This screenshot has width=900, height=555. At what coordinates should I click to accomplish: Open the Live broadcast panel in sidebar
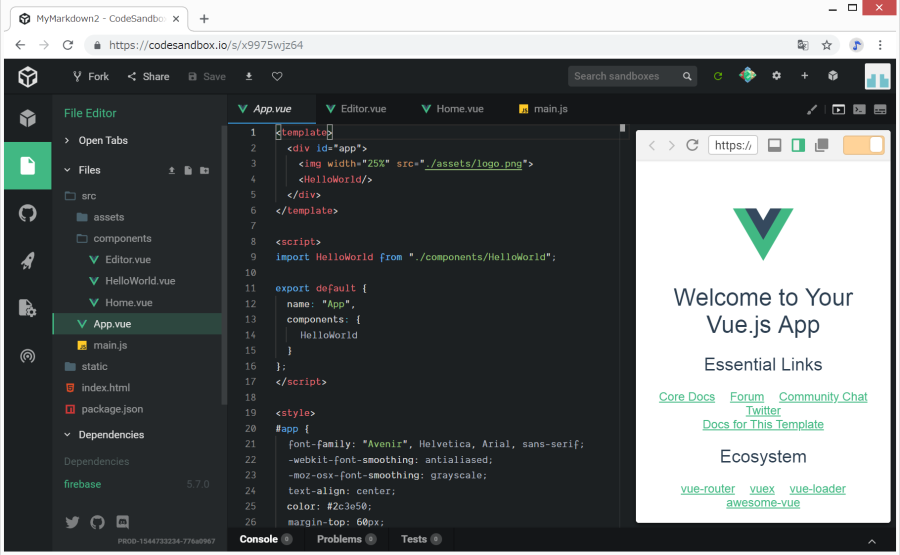28,356
